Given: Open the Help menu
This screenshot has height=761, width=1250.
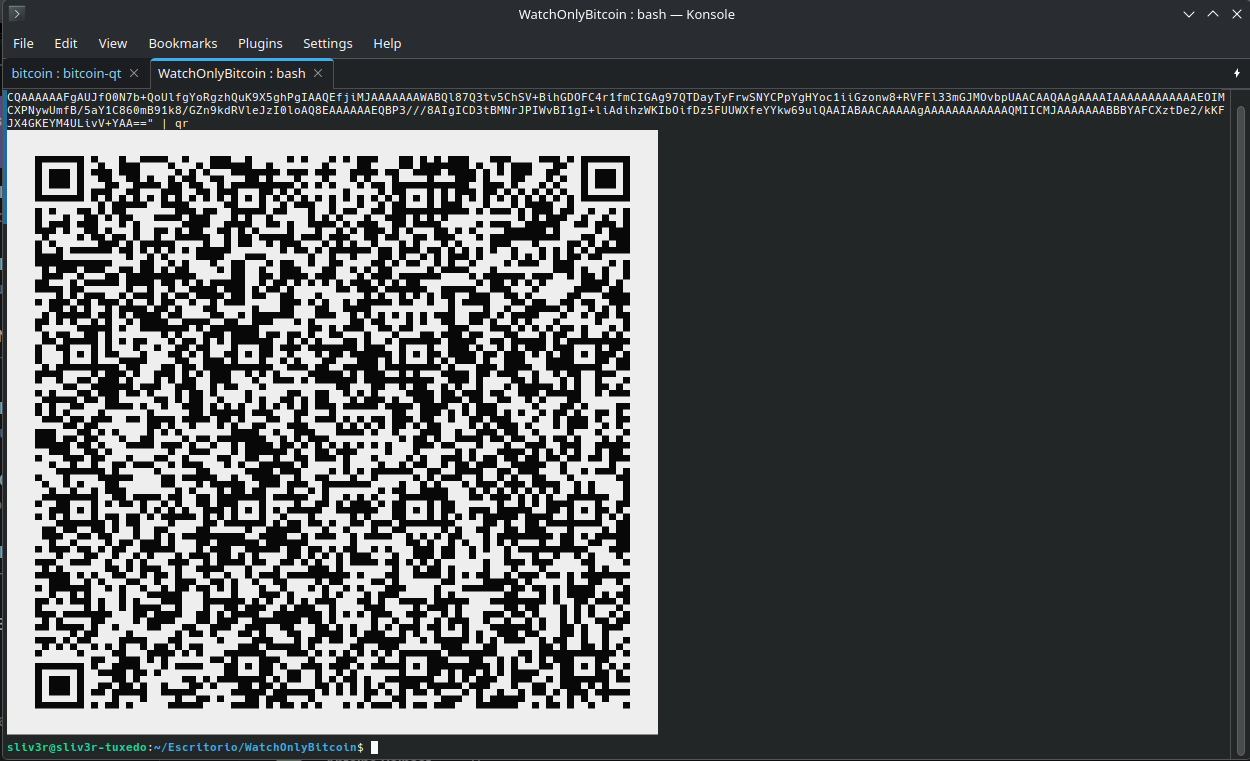Looking at the screenshot, I should pyautogui.click(x=387, y=44).
